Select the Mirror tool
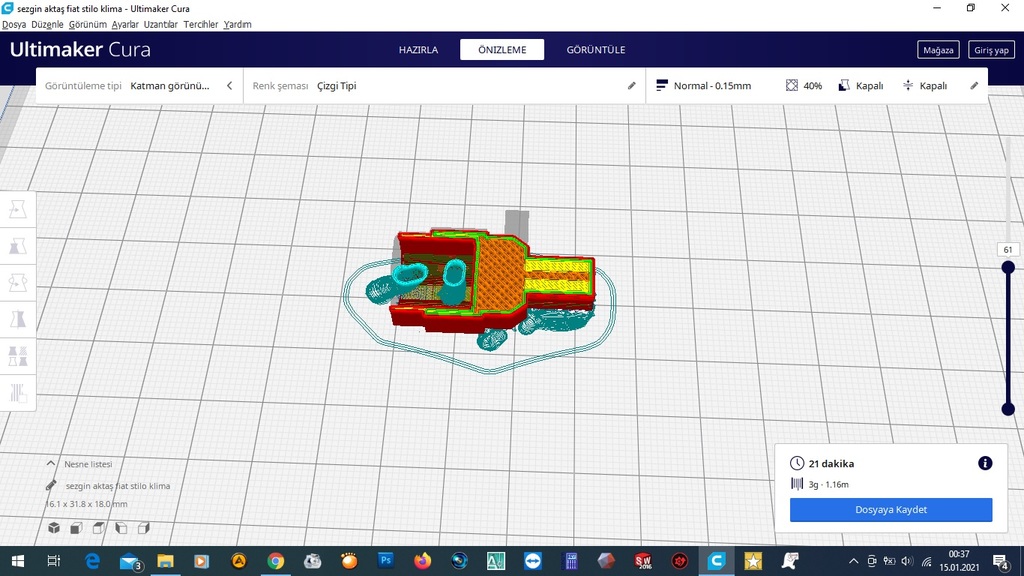 point(18,319)
